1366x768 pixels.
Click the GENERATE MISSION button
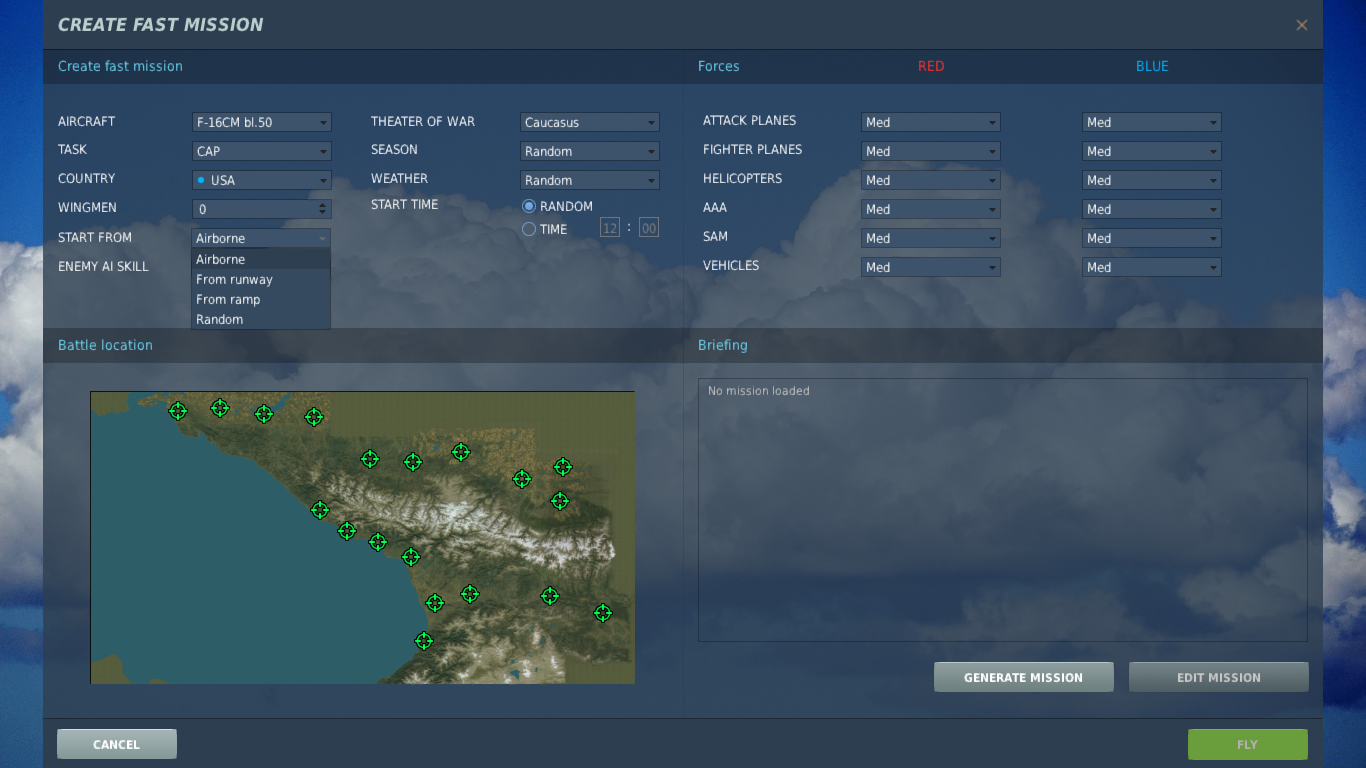point(1023,677)
